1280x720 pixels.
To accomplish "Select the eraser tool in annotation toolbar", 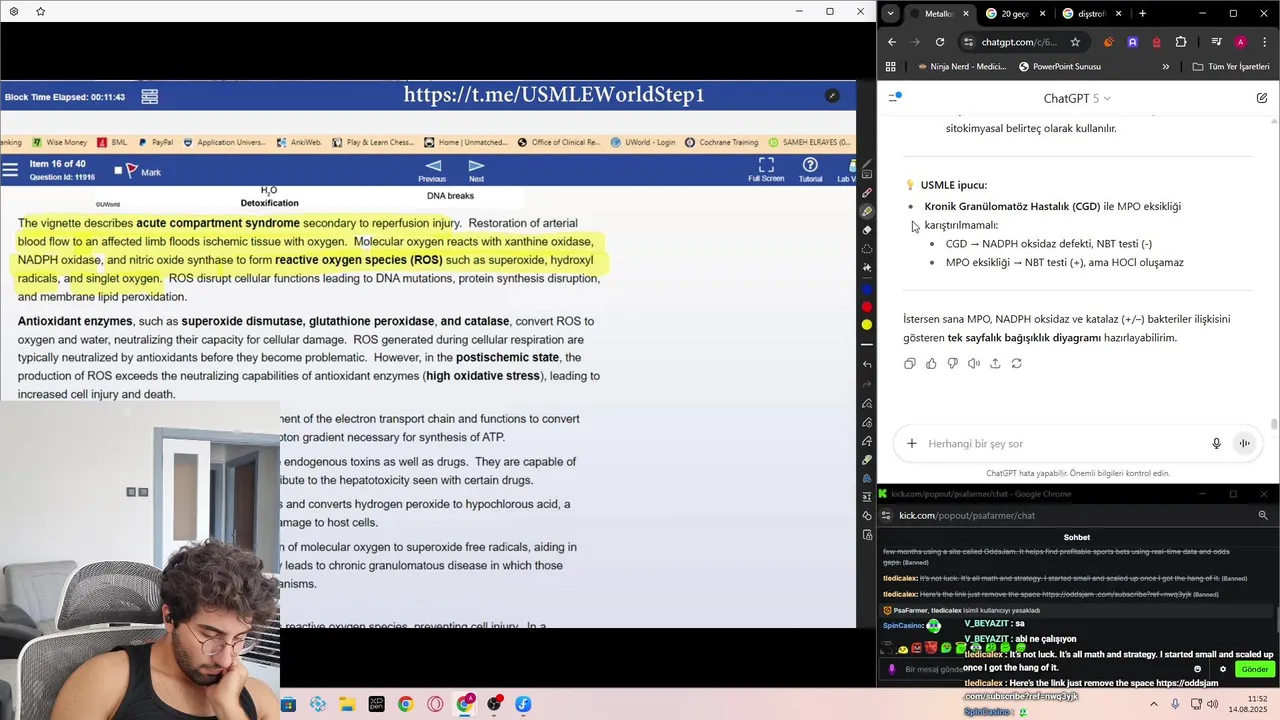I will point(867,230).
